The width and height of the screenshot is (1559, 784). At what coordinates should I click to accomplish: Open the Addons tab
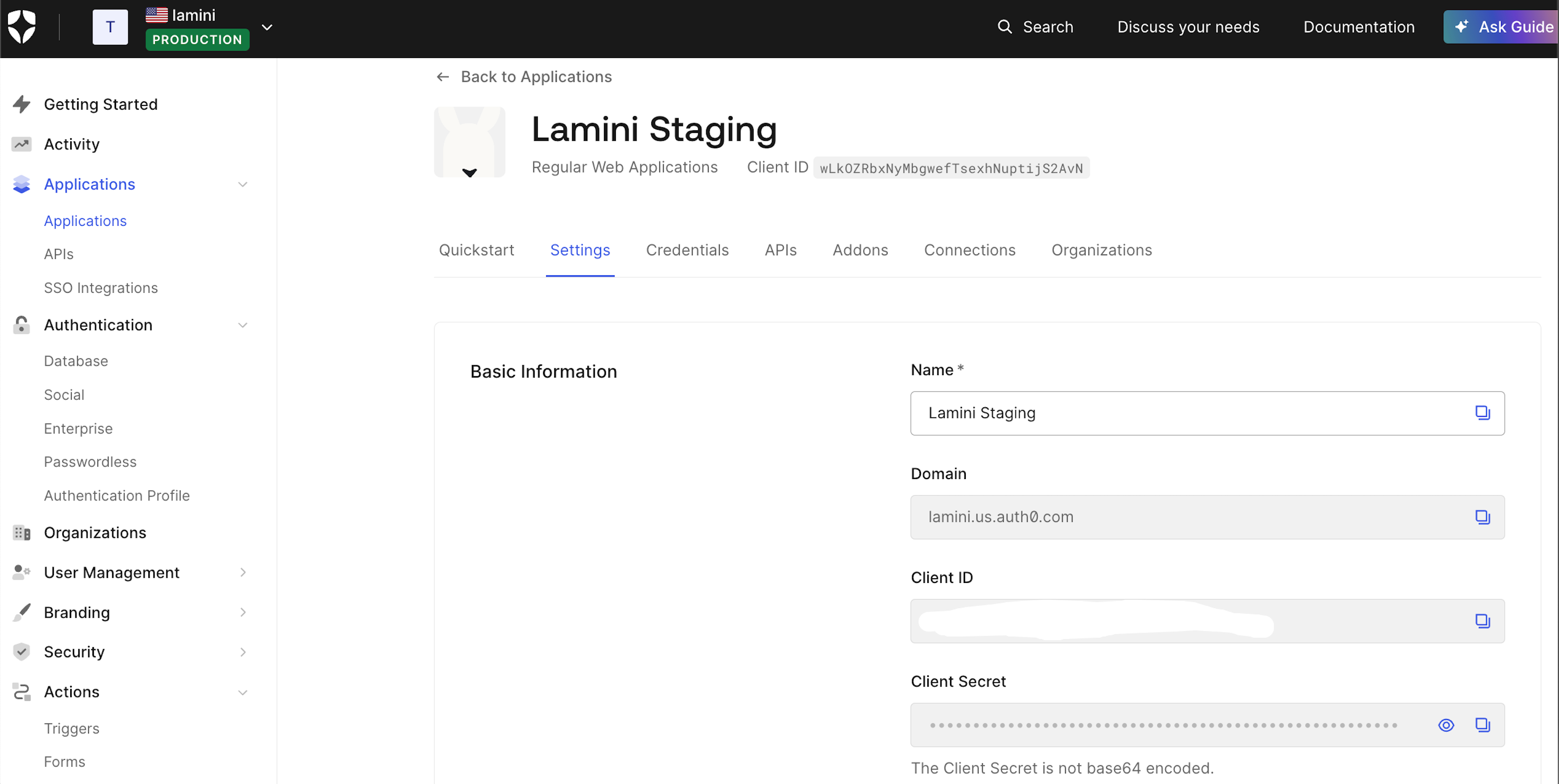[860, 250]
